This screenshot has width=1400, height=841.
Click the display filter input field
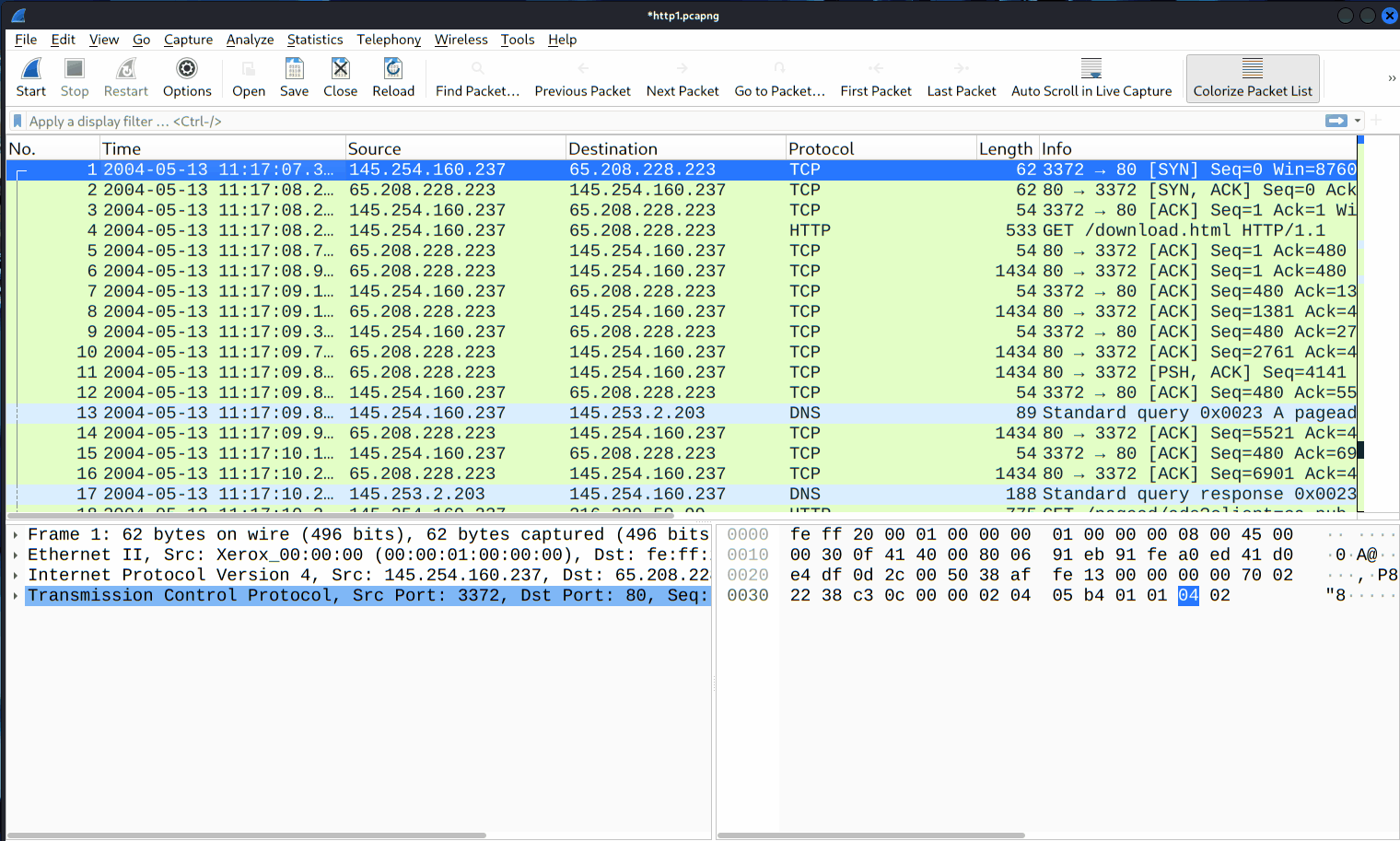[x=368, y=121]
